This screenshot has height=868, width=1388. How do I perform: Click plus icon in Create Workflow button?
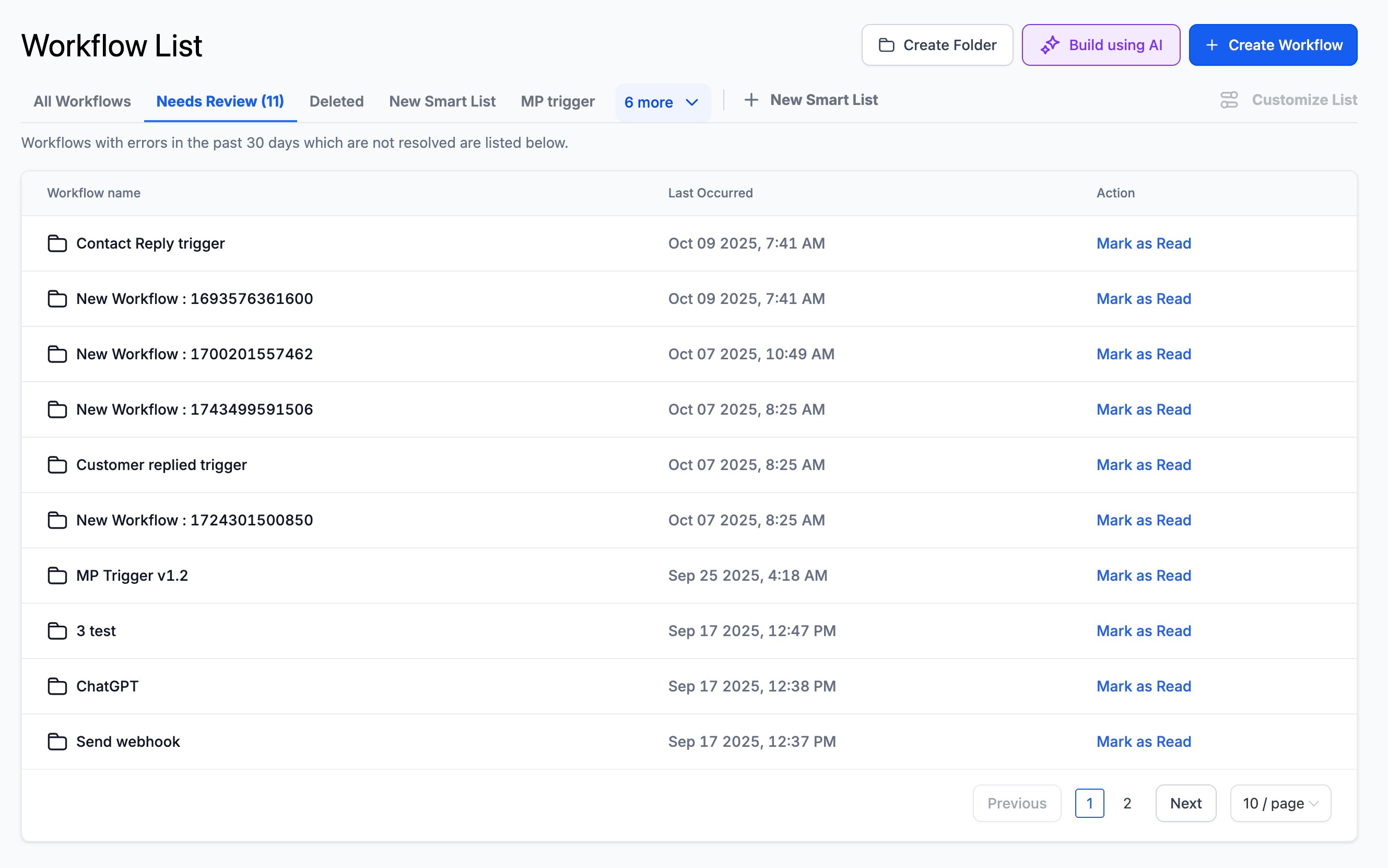coord(1211,45)
